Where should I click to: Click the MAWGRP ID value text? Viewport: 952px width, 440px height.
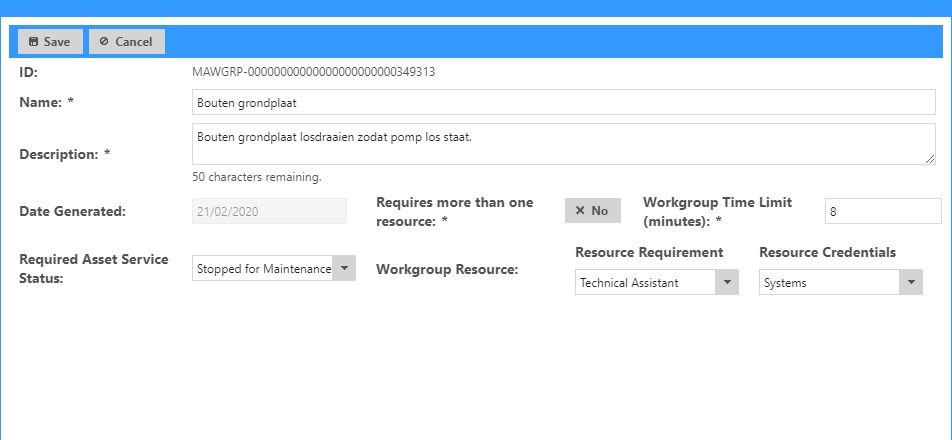pyautogui.click(x=313, y=72)
